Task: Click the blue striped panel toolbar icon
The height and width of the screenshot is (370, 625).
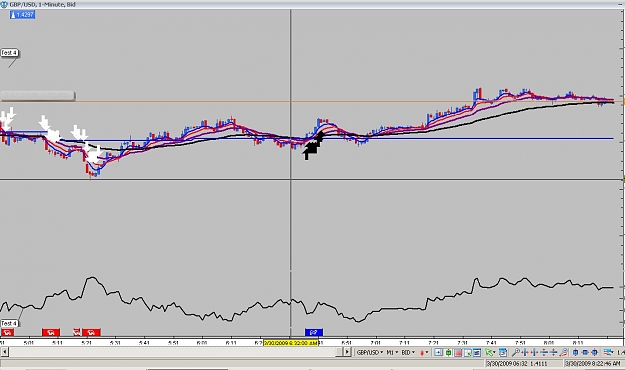Action: [x=477, y=352]
